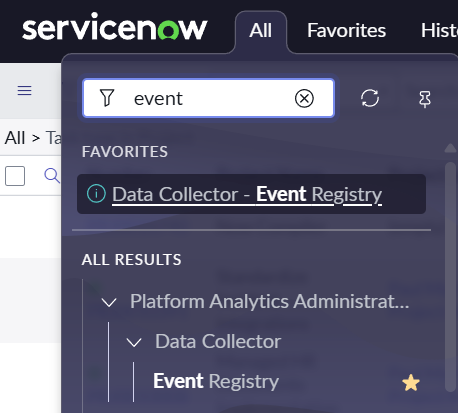Refresh the navigation menu results
Viewport: 458px width, 413px height.
(370, 98)
